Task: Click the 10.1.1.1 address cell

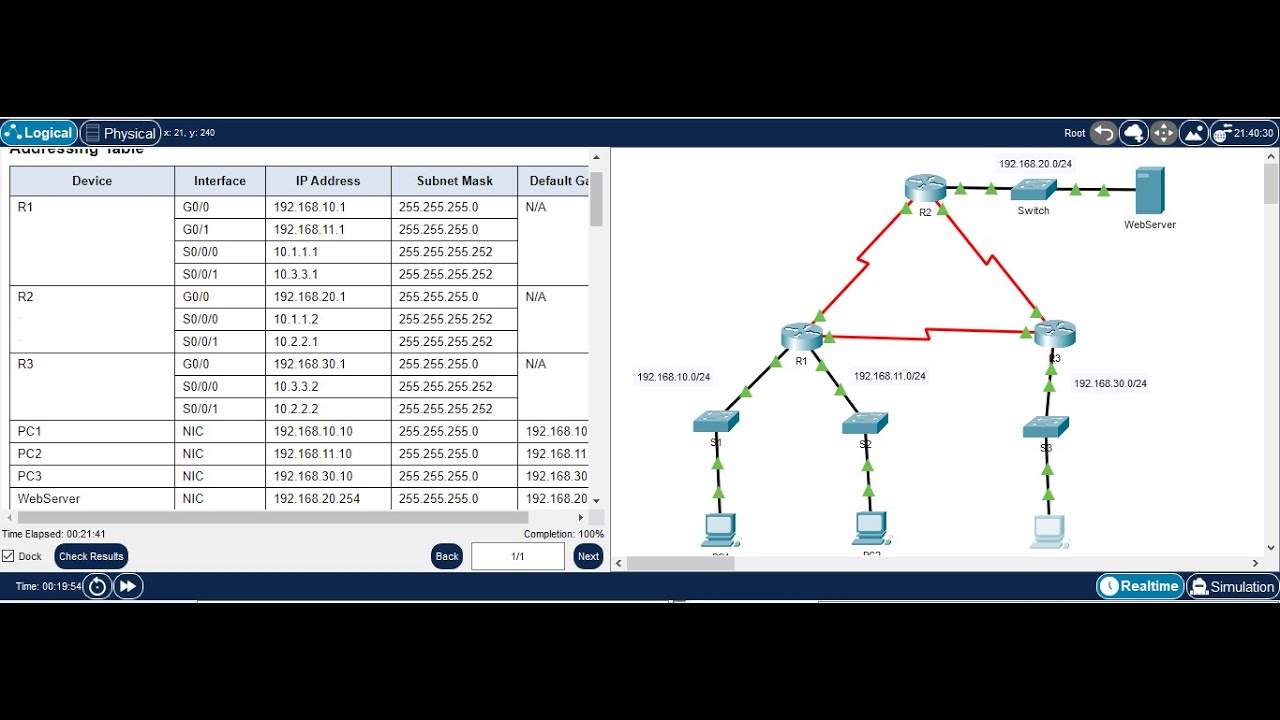Action: click(328, 252)
